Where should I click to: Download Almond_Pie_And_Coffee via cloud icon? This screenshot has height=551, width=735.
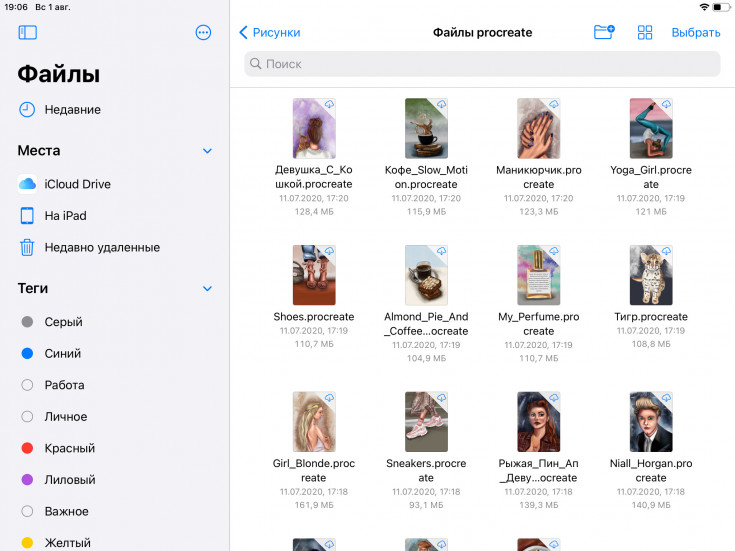(x=442, y=251)
